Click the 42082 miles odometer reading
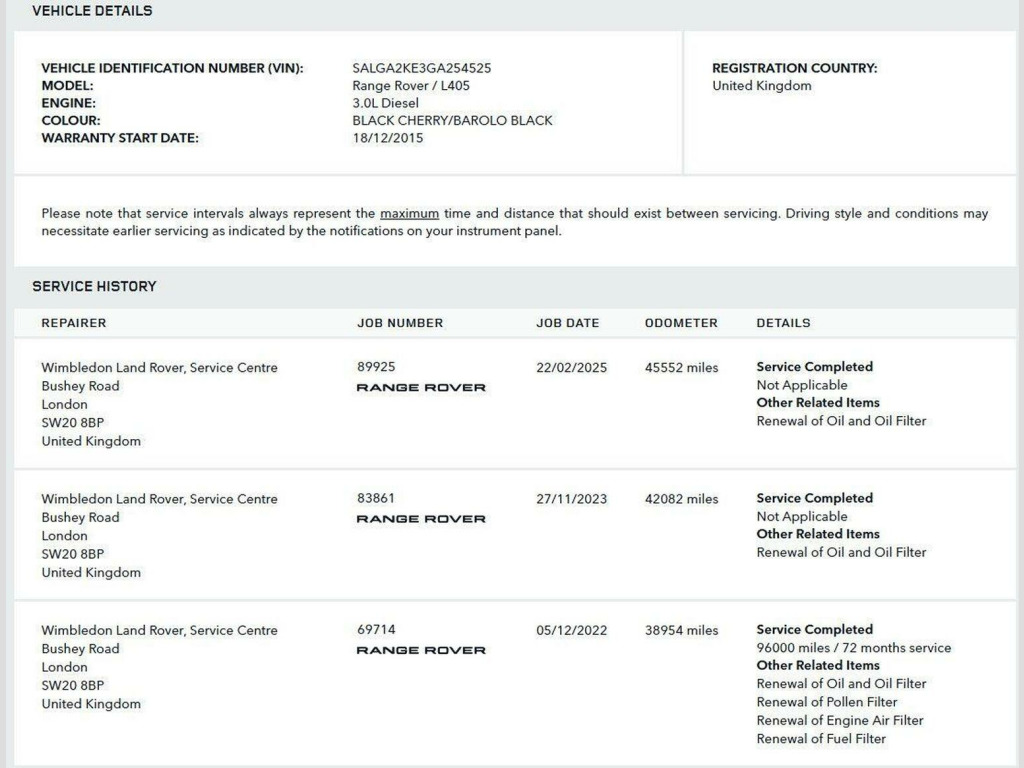 (x=681, y=499)
